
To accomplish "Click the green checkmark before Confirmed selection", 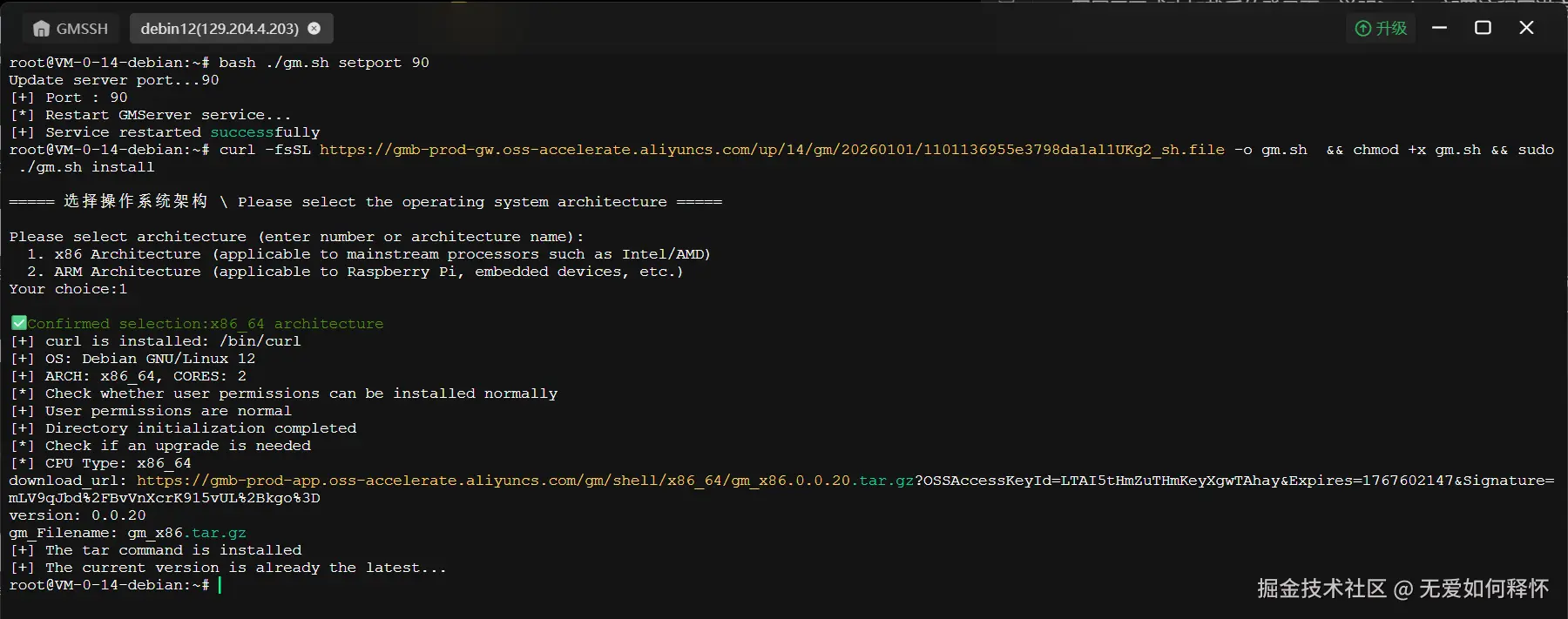I will tap(18, 323).
